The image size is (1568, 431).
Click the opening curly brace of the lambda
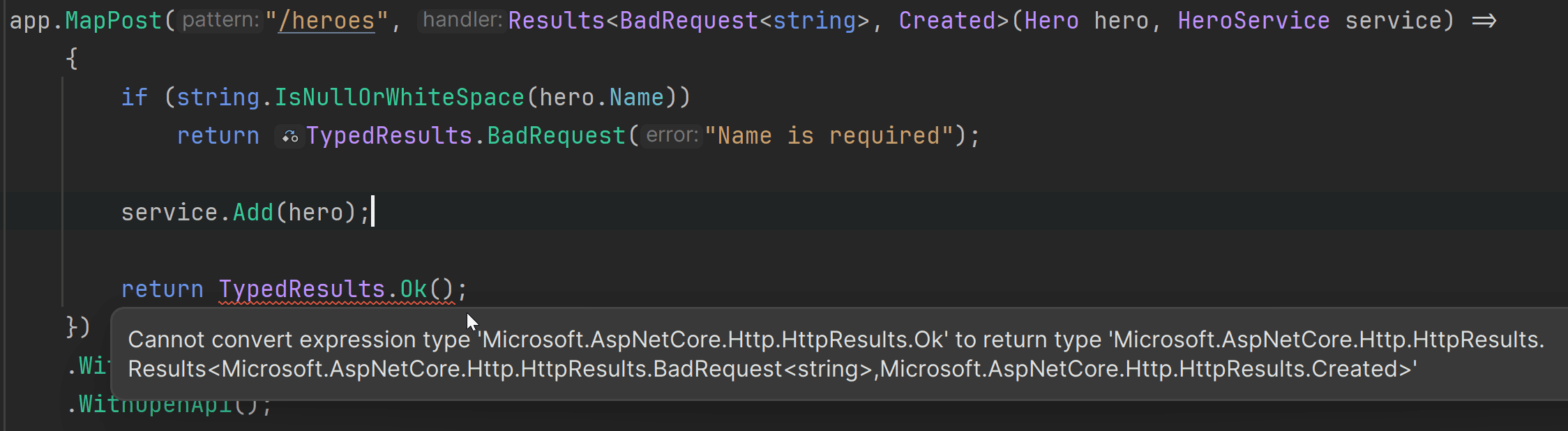pyautogui.click(x=71, y=59)
